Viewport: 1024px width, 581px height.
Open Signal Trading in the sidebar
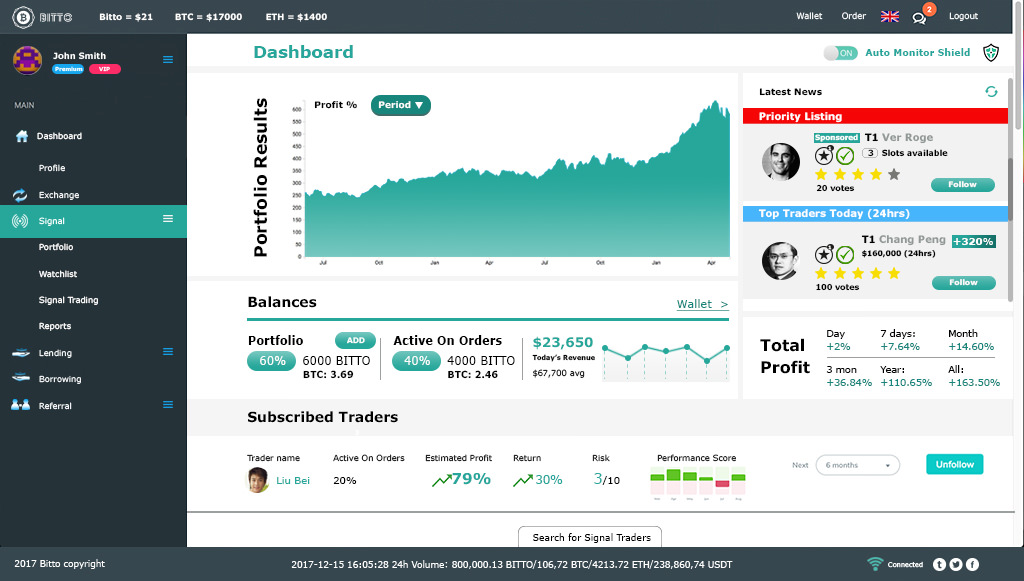pyautogui.click(x=68, y=300)
